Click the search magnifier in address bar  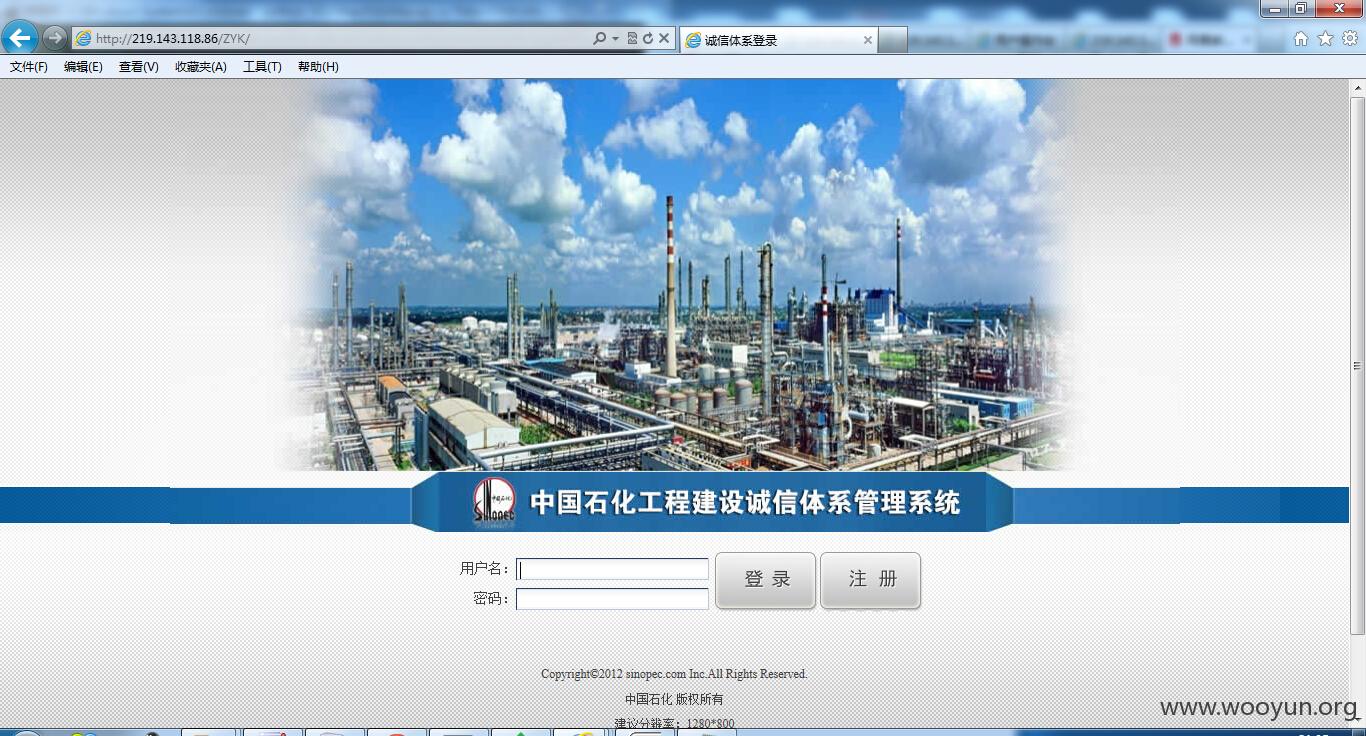(599, 38)
